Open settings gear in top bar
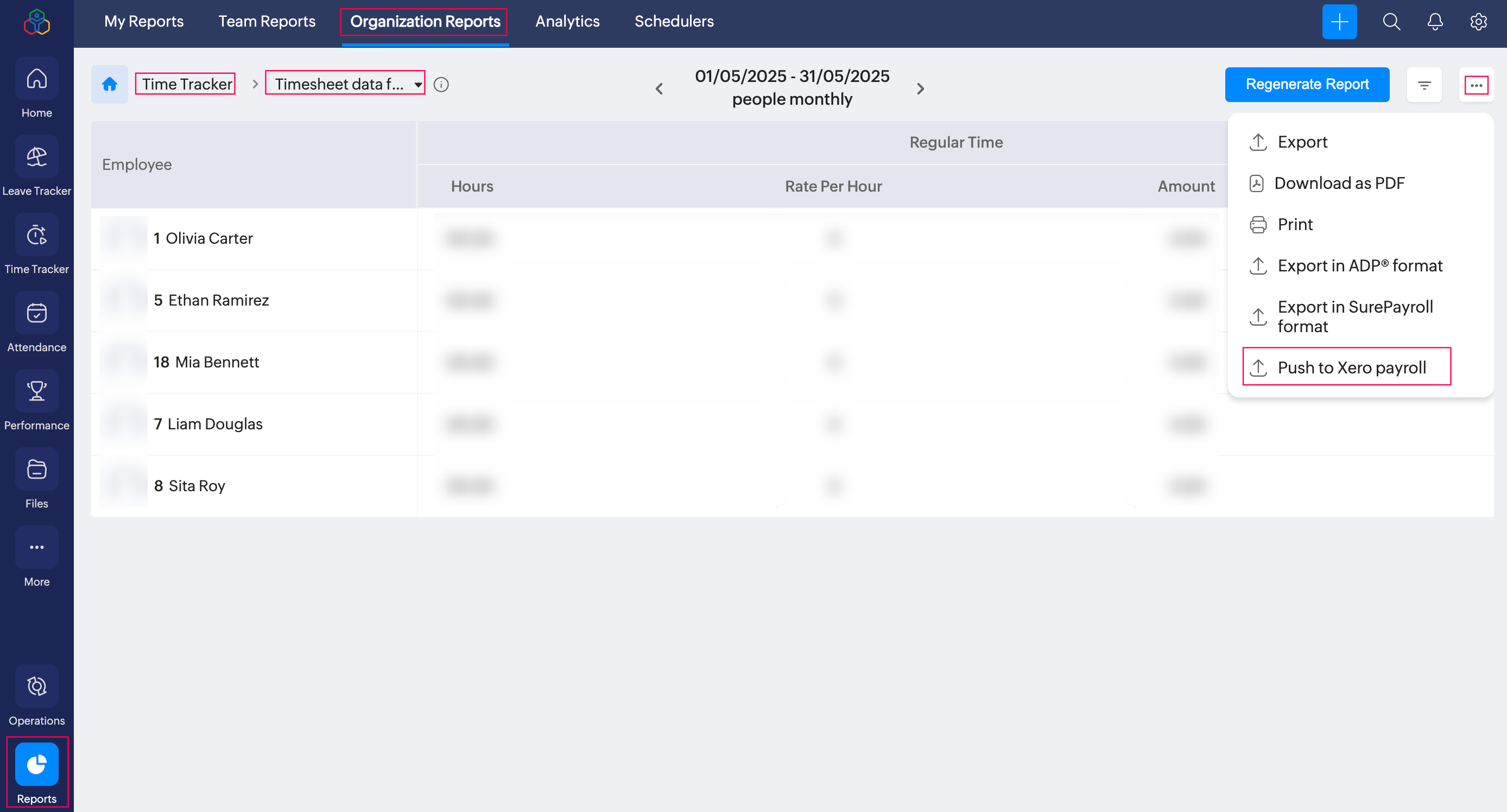The image size is (1507, 812). (1478, 22)
